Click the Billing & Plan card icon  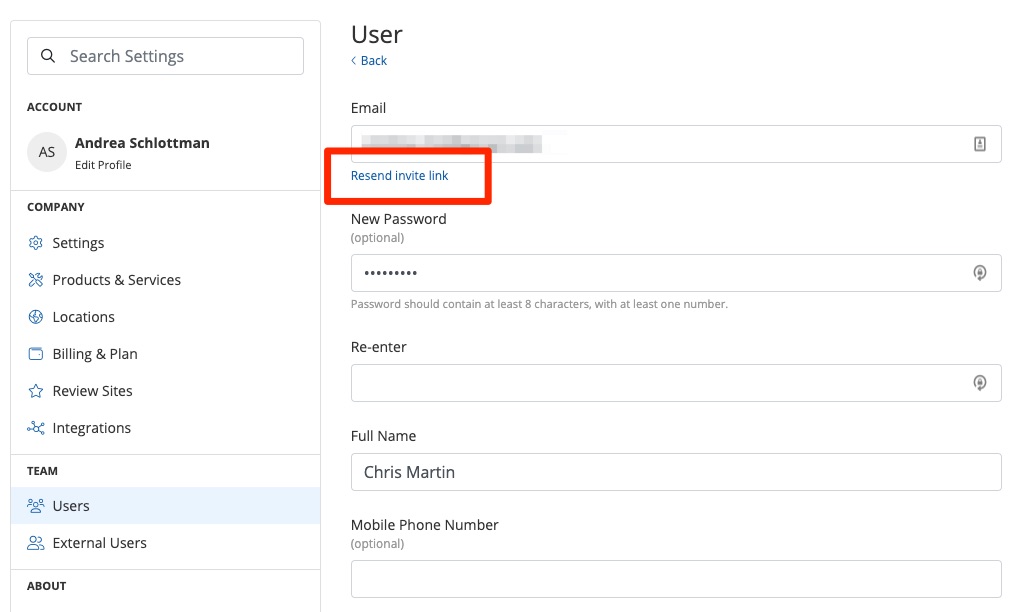[36, 354]
